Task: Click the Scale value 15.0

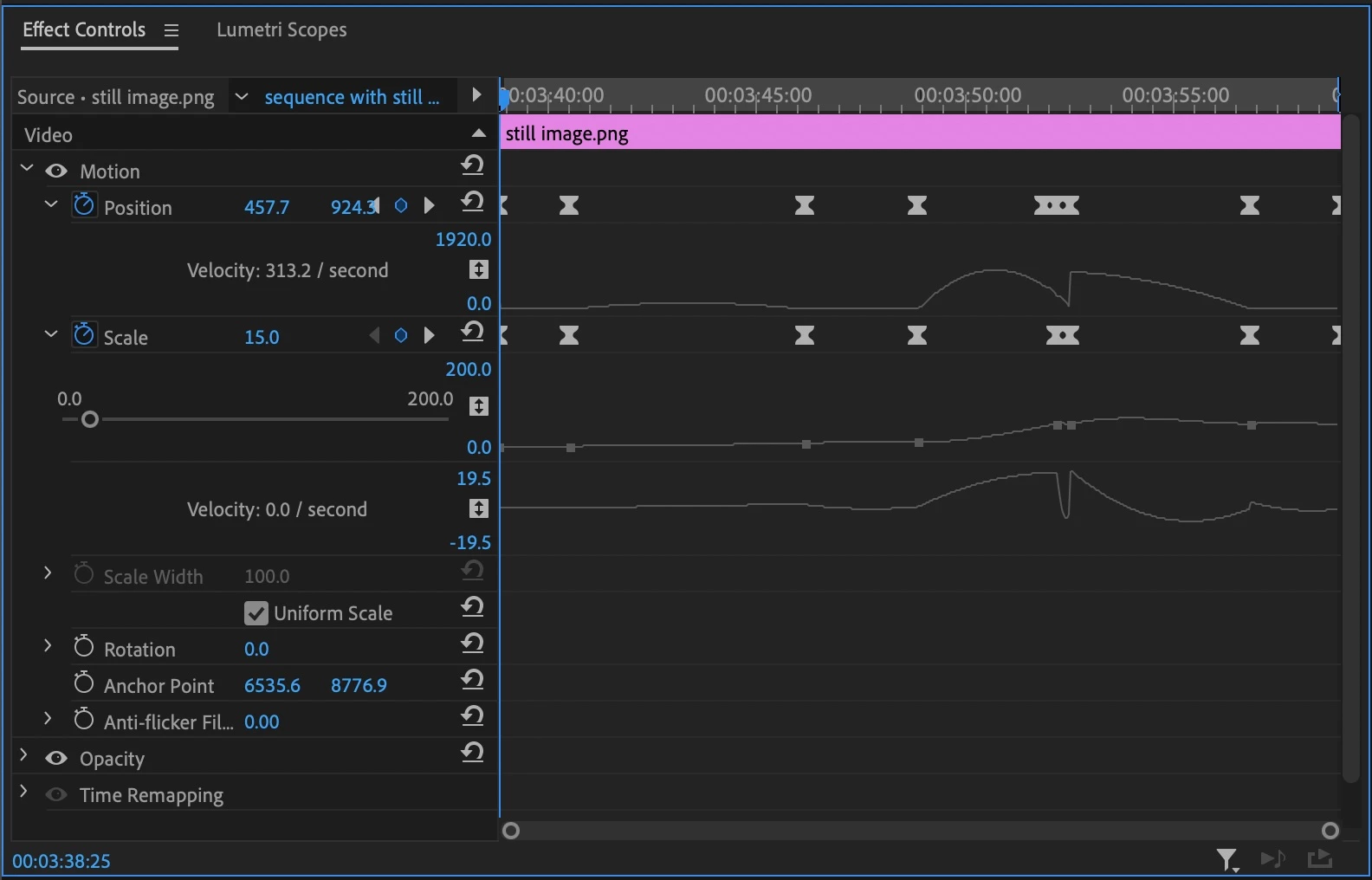Action: [x=262, y=338]
